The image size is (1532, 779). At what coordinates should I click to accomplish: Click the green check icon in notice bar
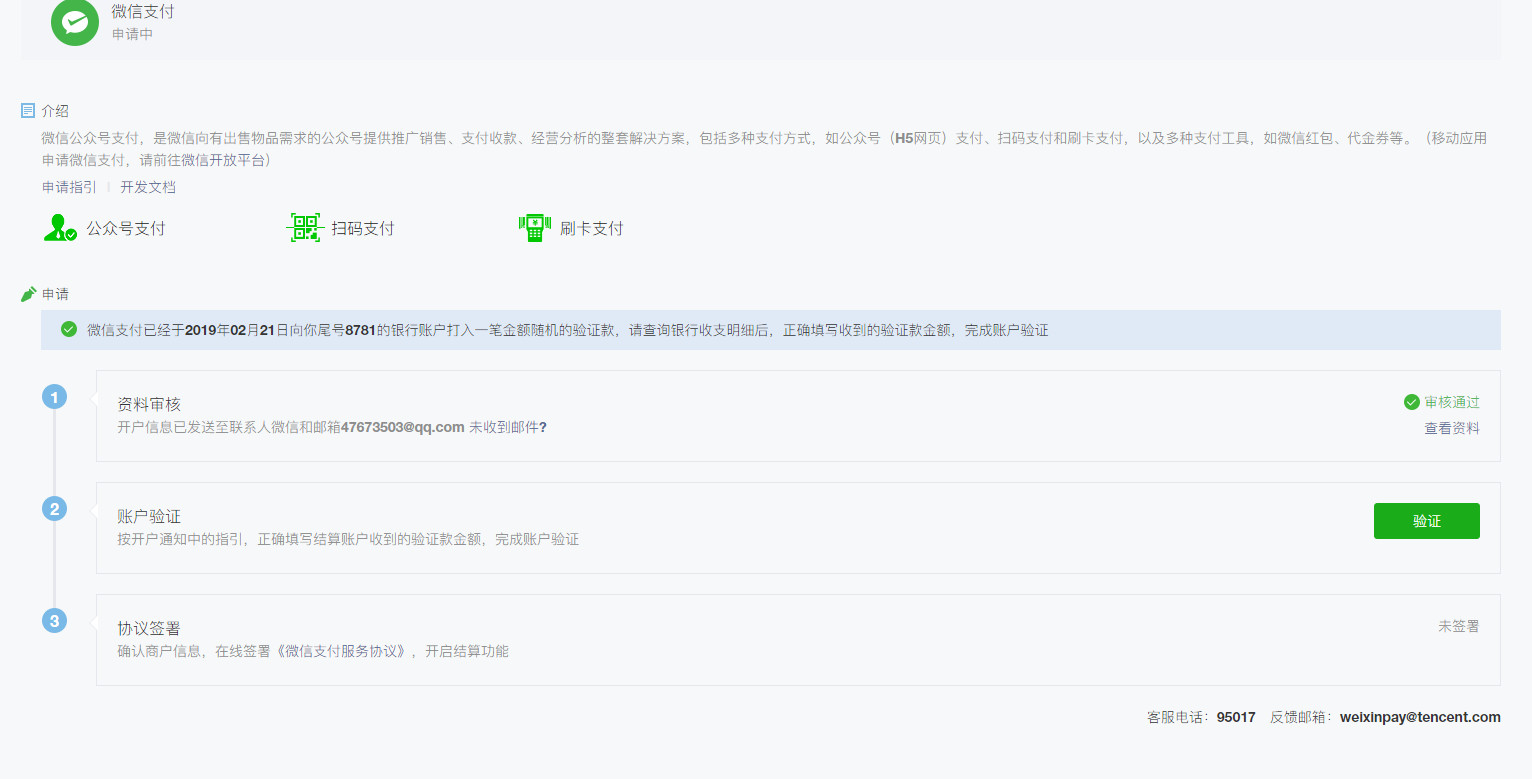click(x=69, y=329)
